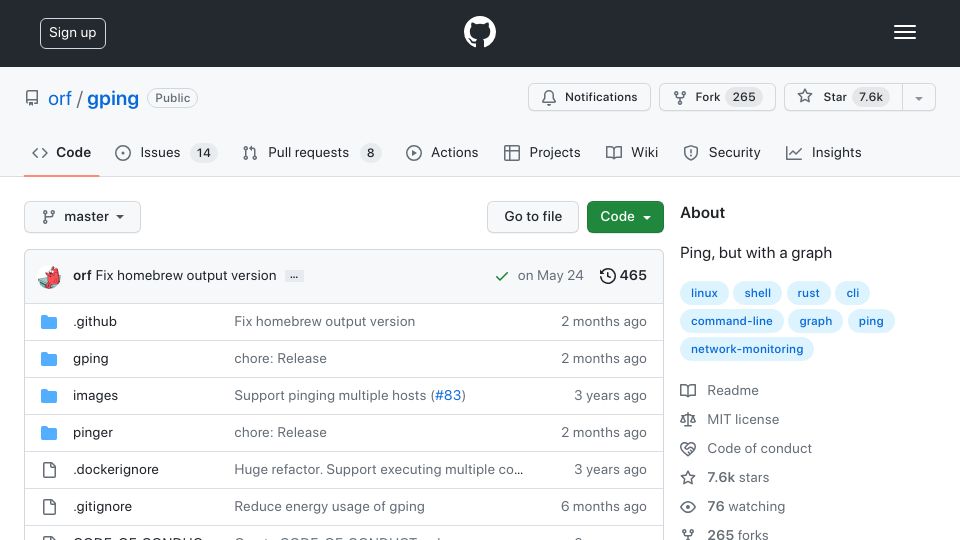This screenshot has width=960, height=540.
Task: Switch to the Issues tab
Action: [x=165, y=152]
